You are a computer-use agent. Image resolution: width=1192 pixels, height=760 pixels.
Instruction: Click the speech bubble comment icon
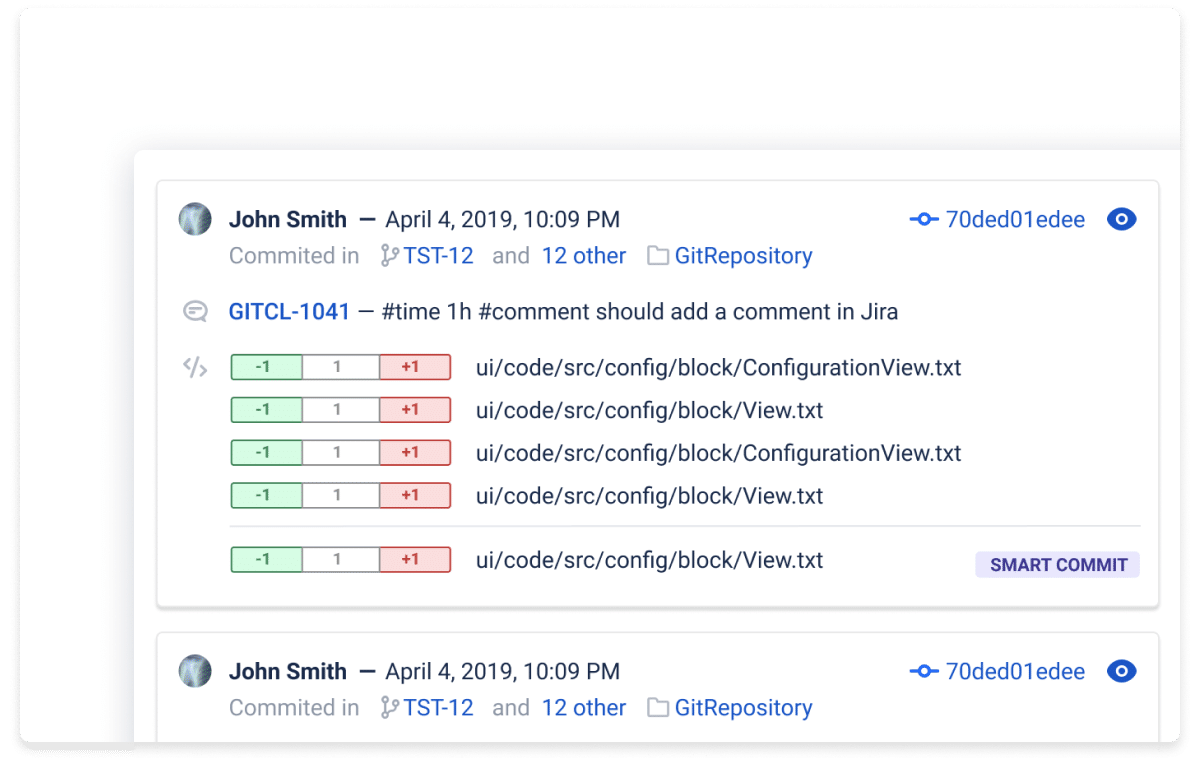195,311
